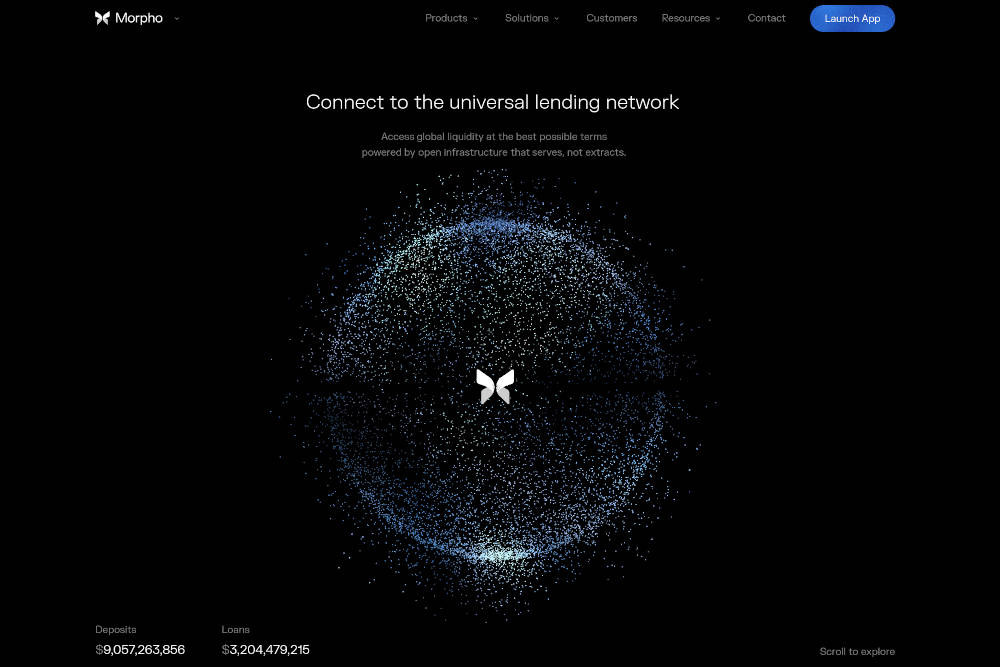The width and height of the screenshot is (1000, 667).
Task: Click the Deposits total of $9,057,263,856
Action: pyautogui.click(x=140, y=649)
